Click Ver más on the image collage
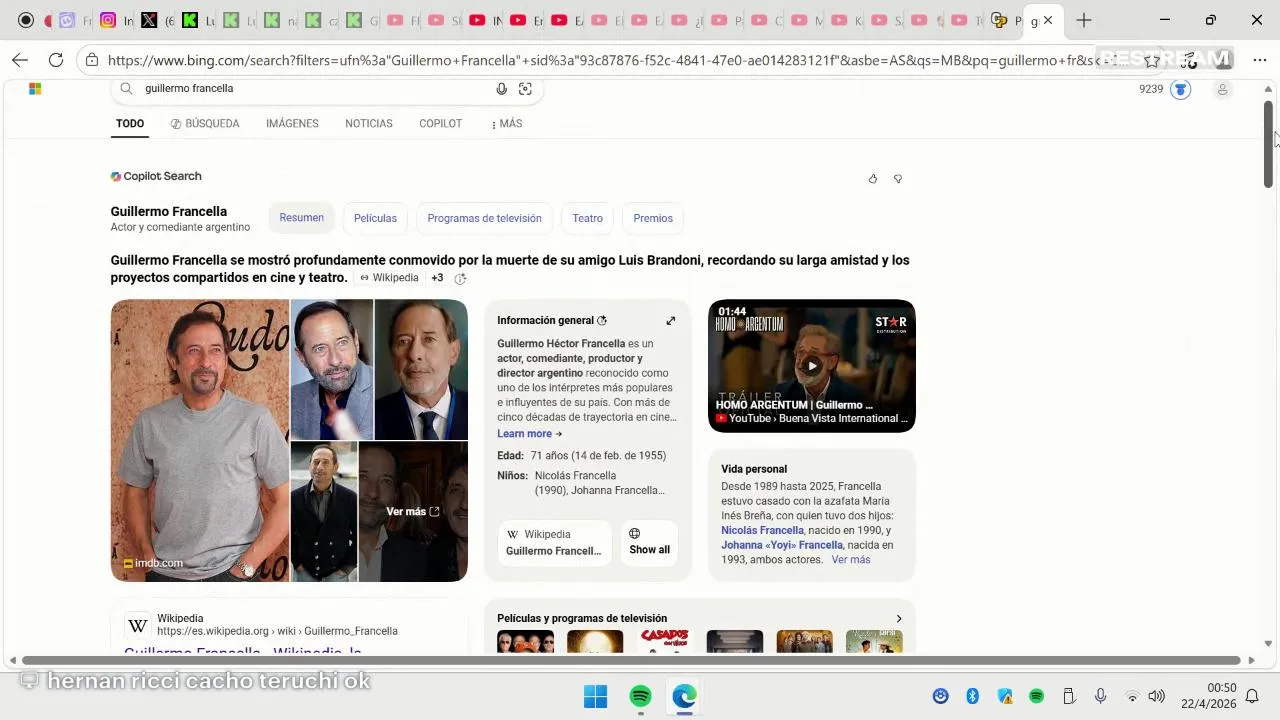Image resolution: width=1280 pixels, height=720 pixels. point(413,512)
